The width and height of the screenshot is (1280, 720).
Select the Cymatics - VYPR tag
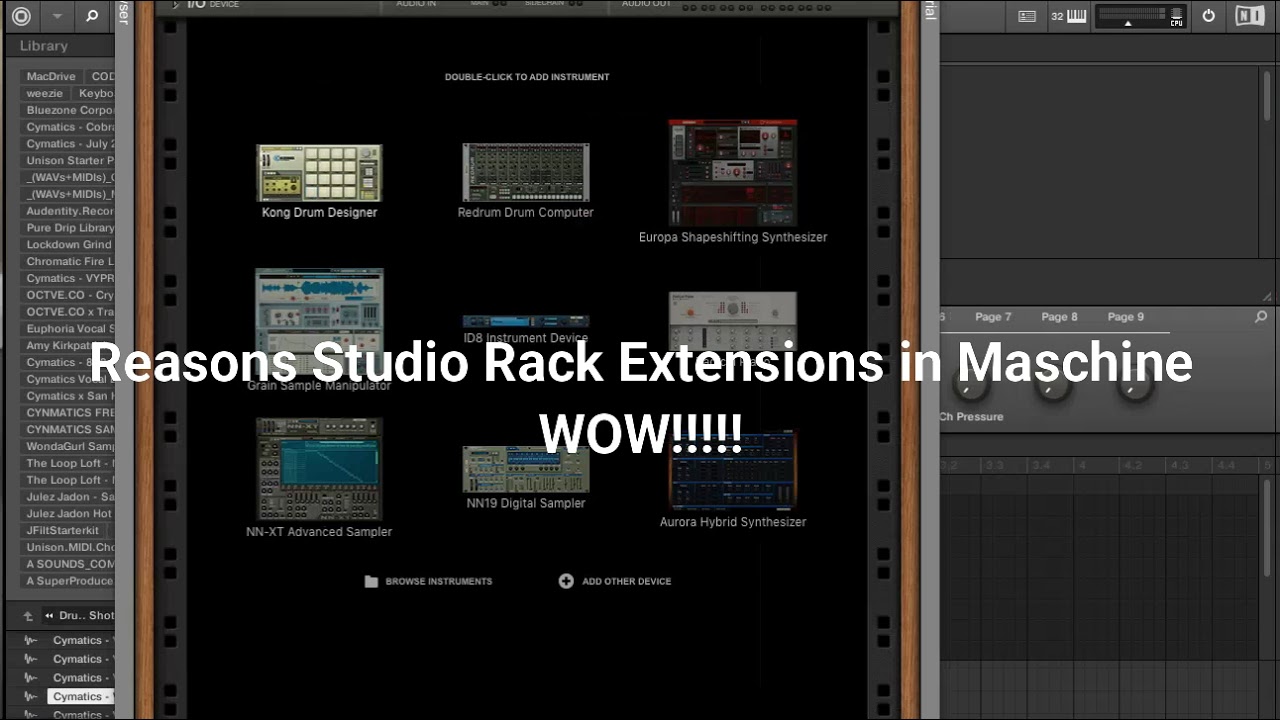point(69,278)
